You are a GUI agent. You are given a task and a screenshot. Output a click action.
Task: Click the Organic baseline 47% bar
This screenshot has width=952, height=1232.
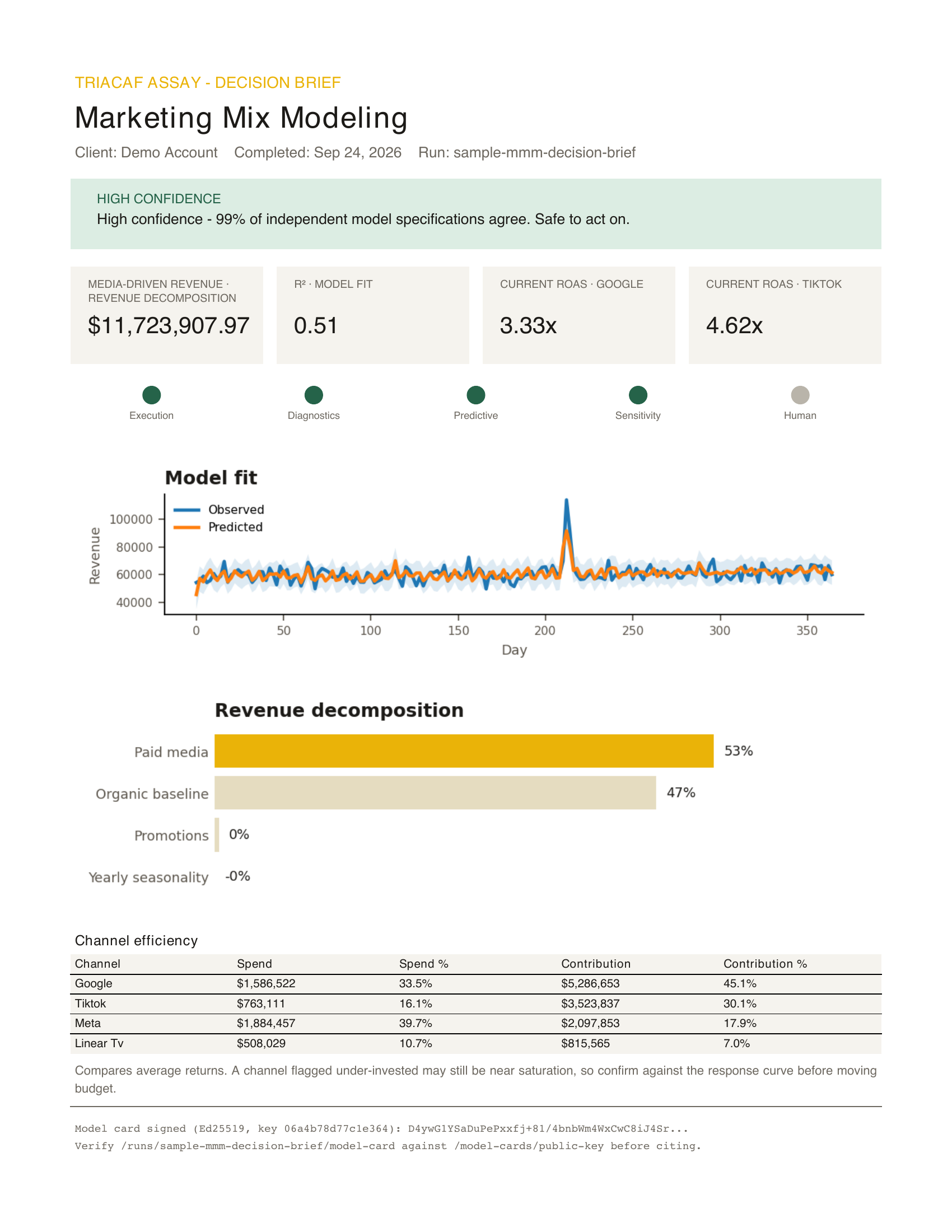435,792
